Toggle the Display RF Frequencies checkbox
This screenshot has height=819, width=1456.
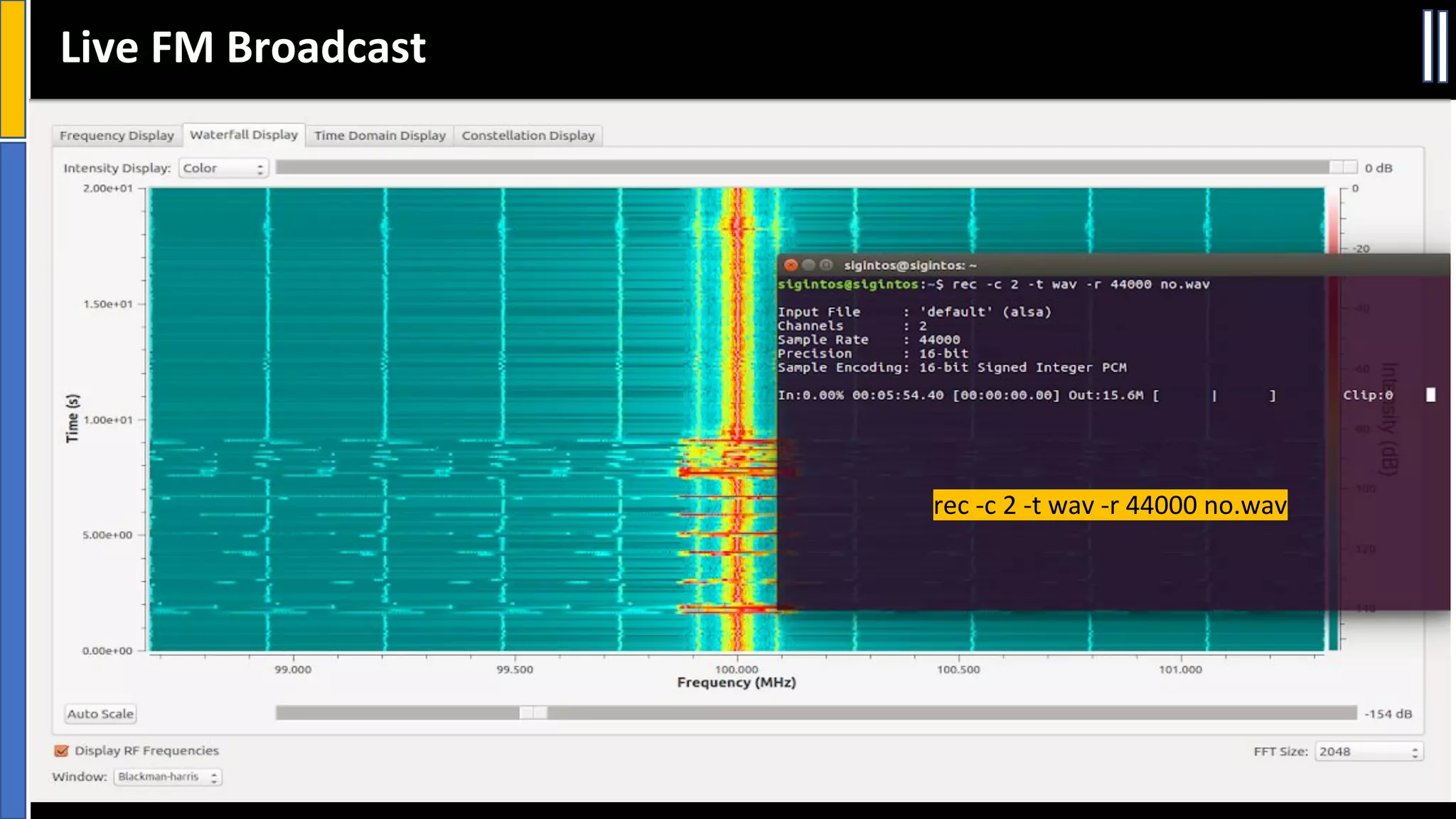(62, 751)
